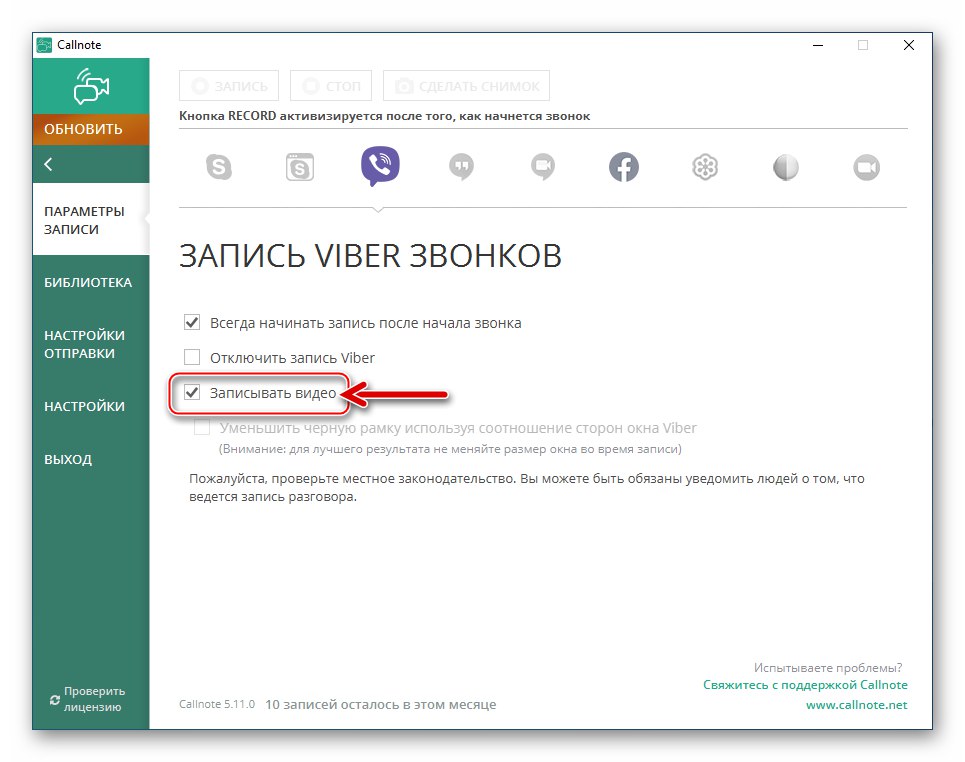Collapse sidebar using the back arrow

[x=49, y=164]
